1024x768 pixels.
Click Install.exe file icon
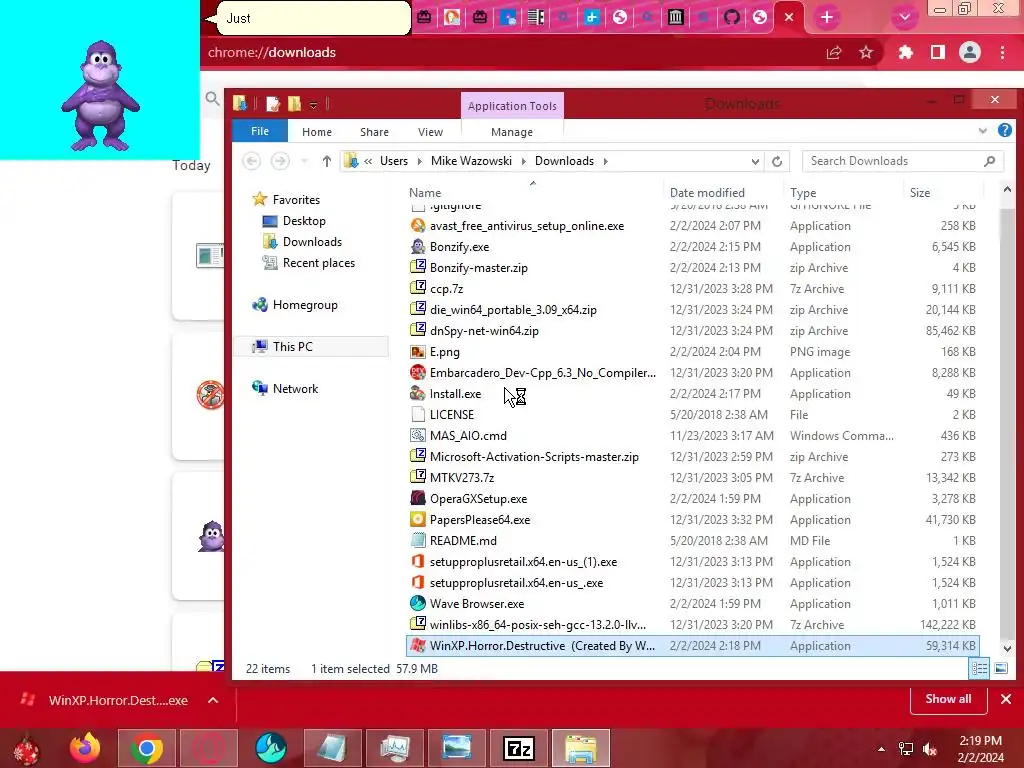[417, 394]
